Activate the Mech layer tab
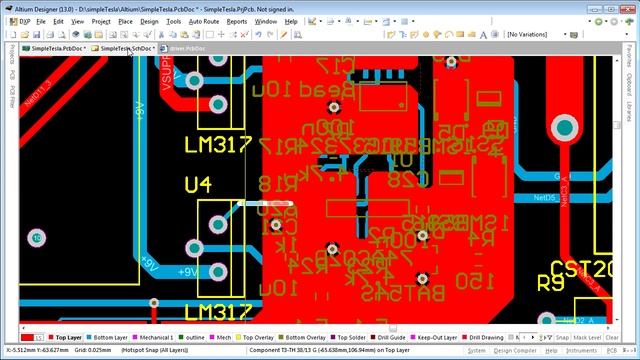 click(220, 338)
